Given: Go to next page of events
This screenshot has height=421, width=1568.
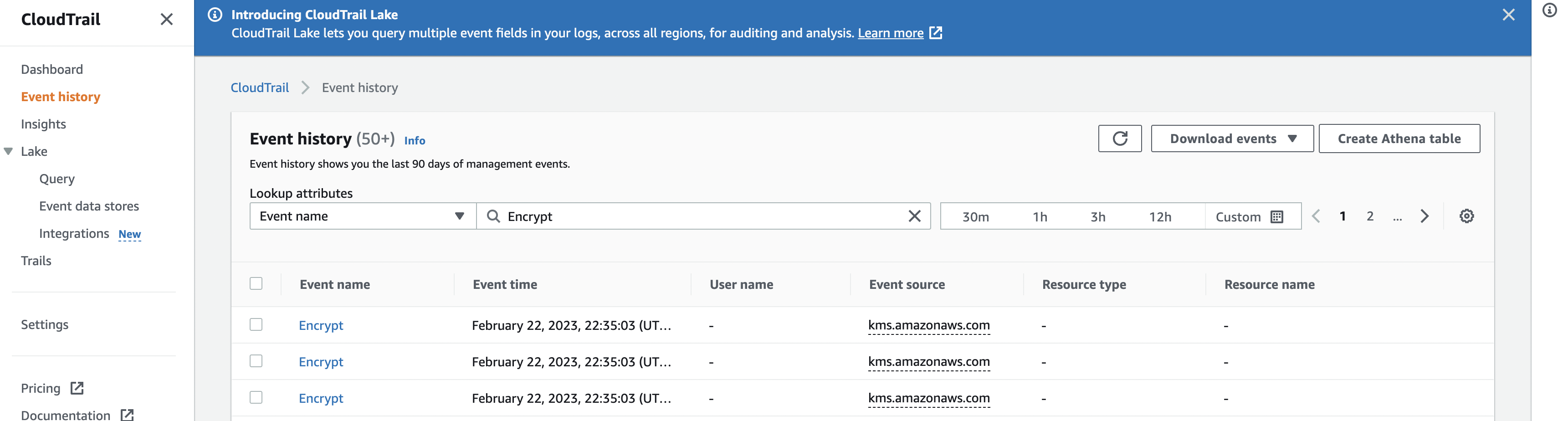Looking at the screenshot, I should point(1425,216).
